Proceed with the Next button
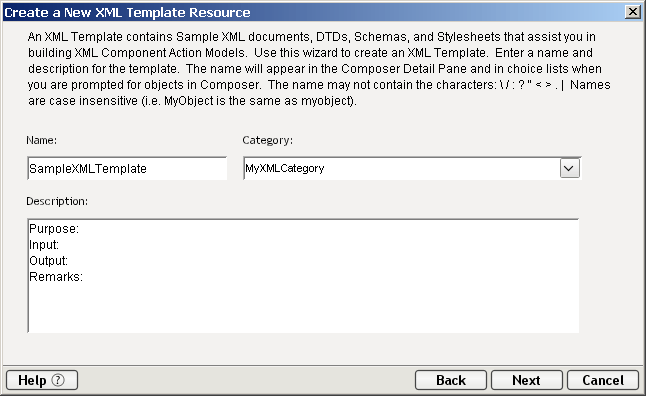Screen dimensions: 646x396 tap(527, 380)
